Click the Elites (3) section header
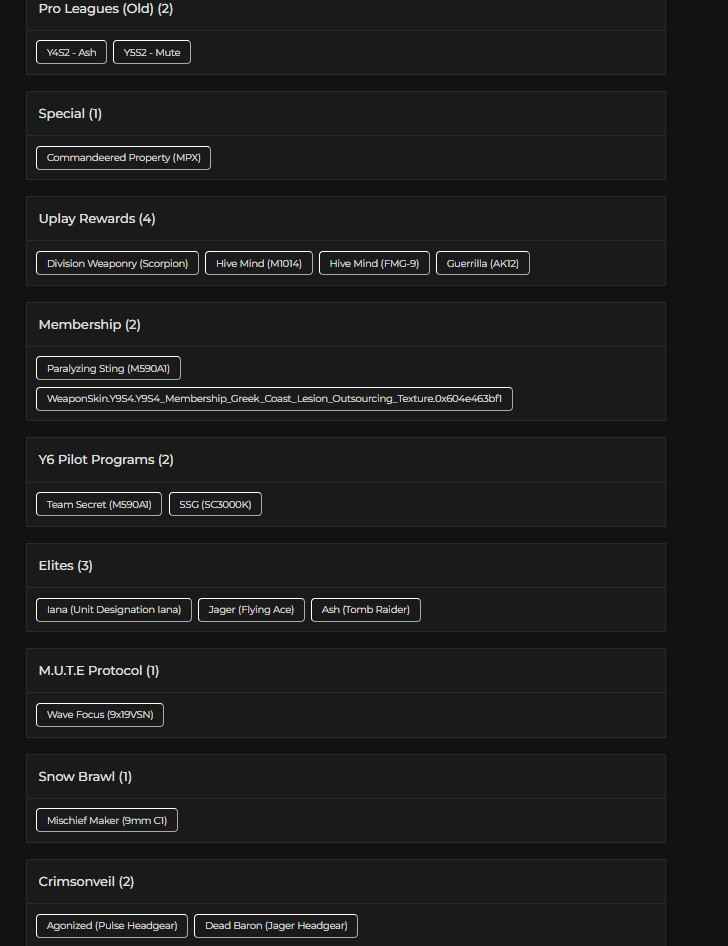Viewport: 728px width, 946px height. pos(66,566)
